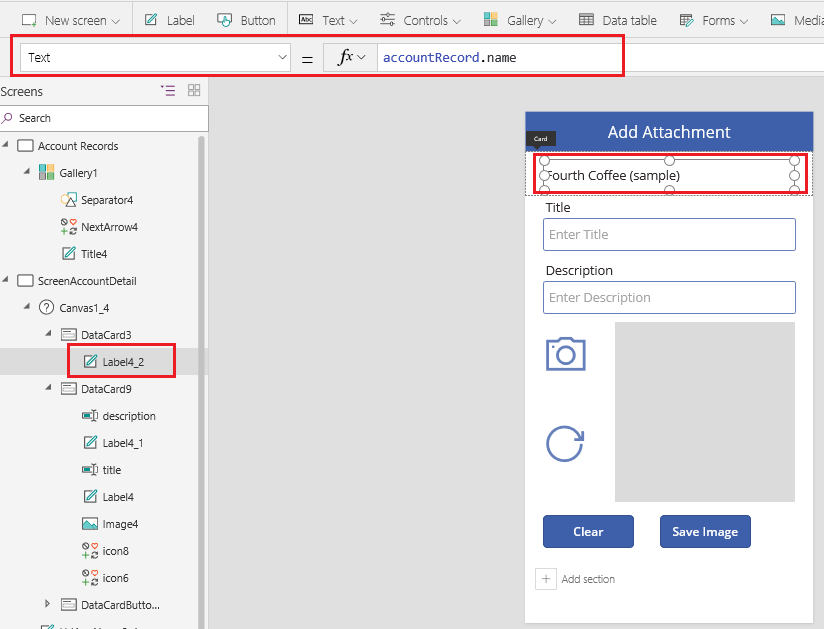824x629 pixels.
Task: Click the Clear button on the form
Action: (588, 531)
